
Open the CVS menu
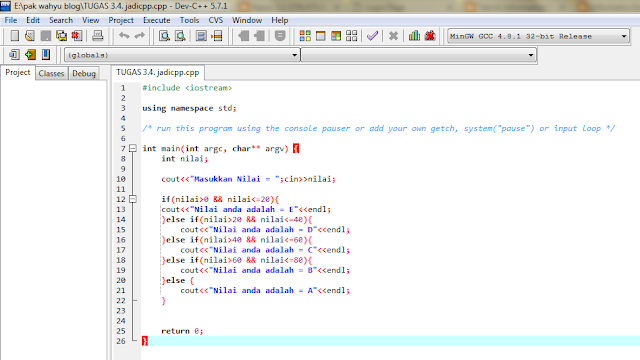[216, 20]
